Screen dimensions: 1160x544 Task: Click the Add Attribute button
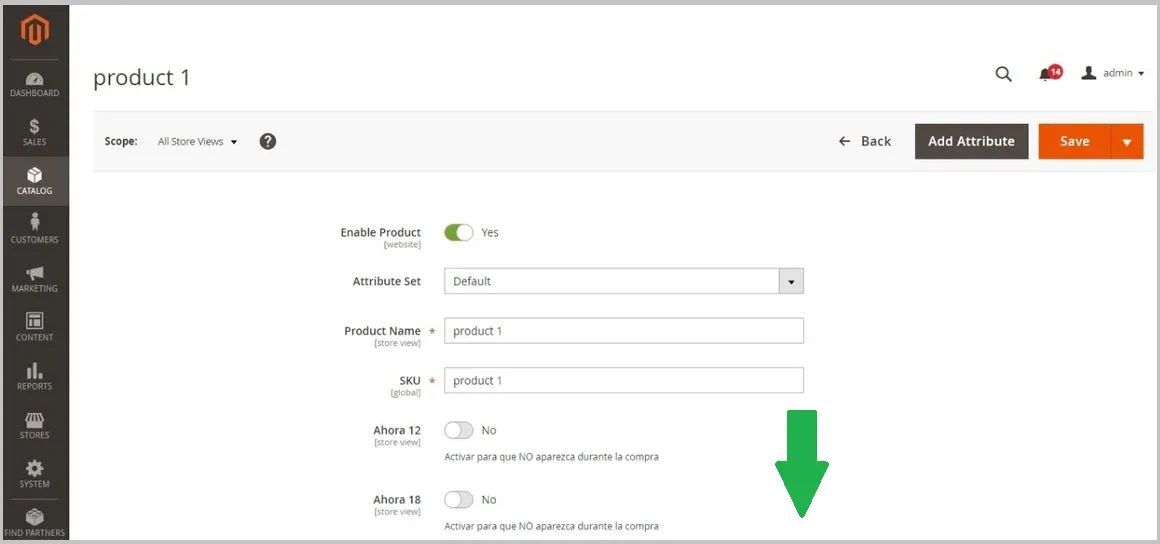pos(971,141)
